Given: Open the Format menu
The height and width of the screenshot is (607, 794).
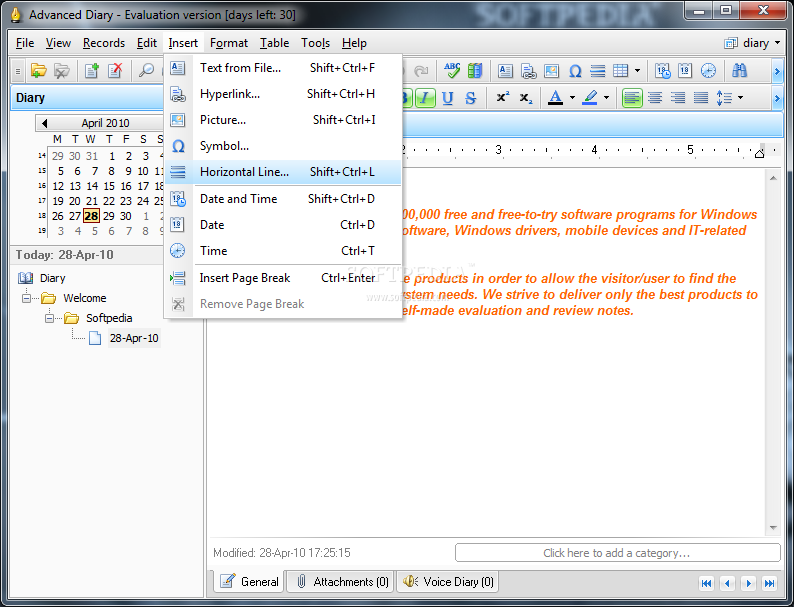Looking at the screenshot, I should 229,43.
